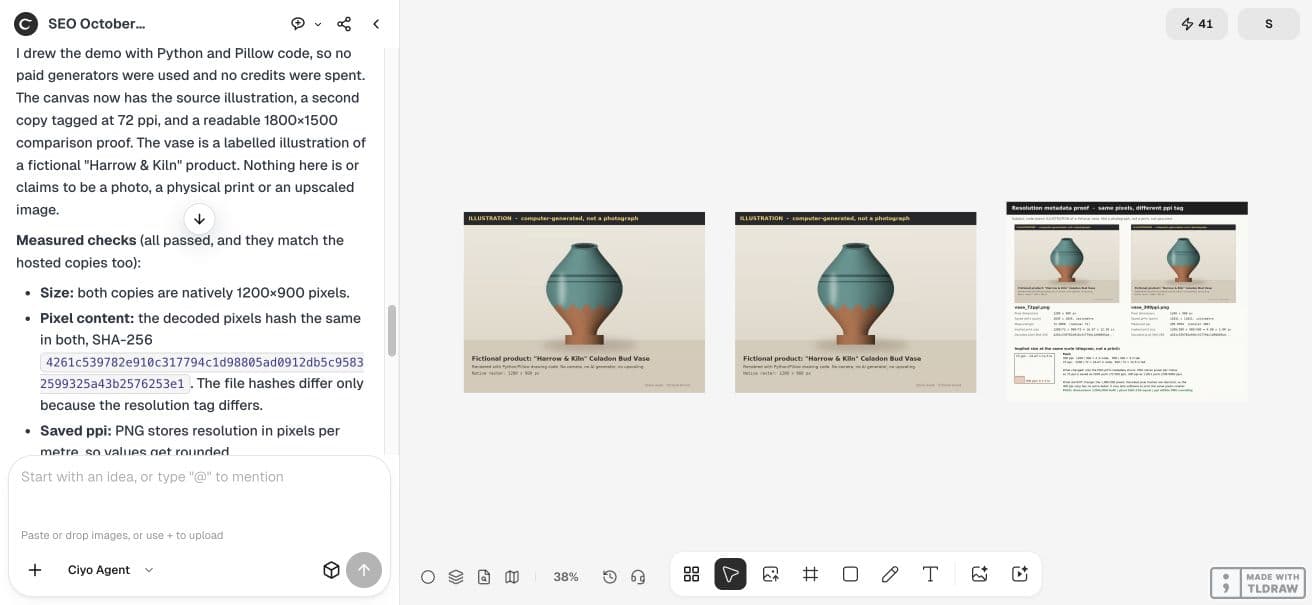Click the send arrow button

pyautogui.click(x=364, y=570)
